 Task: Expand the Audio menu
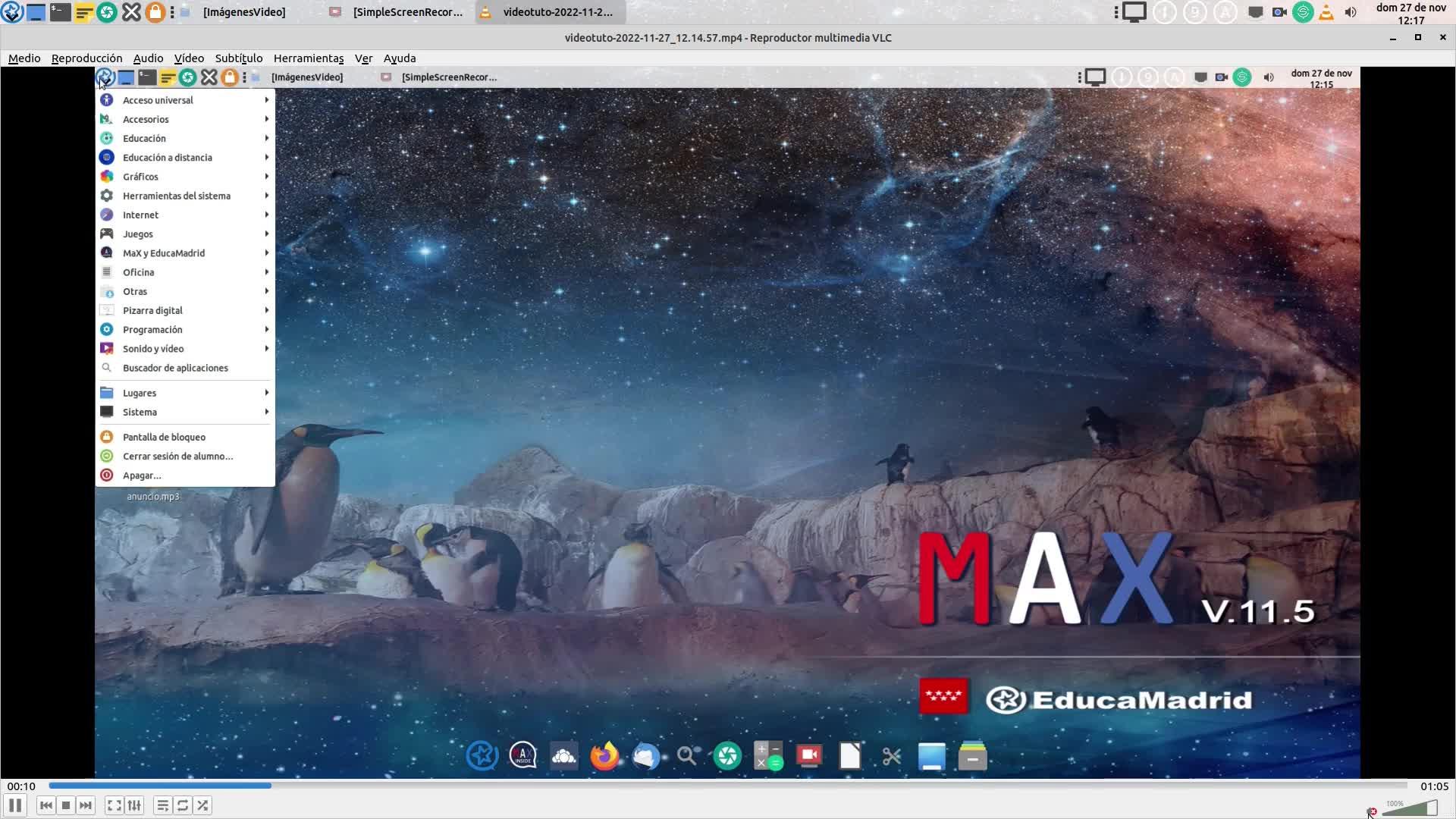pyautogui.click(x=148, y=58)
